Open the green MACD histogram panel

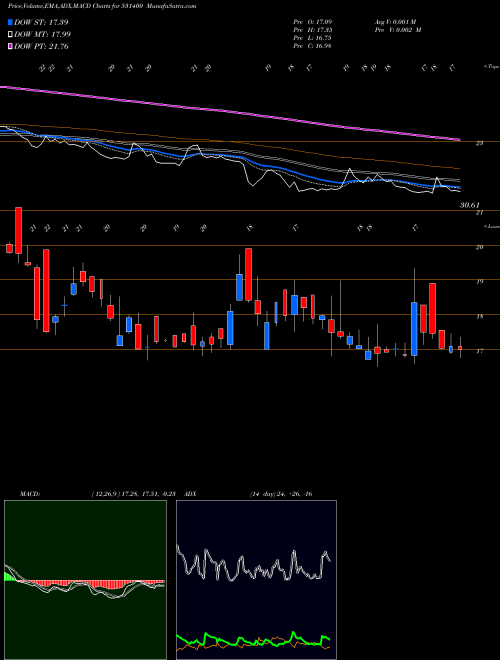pos(85,580)
